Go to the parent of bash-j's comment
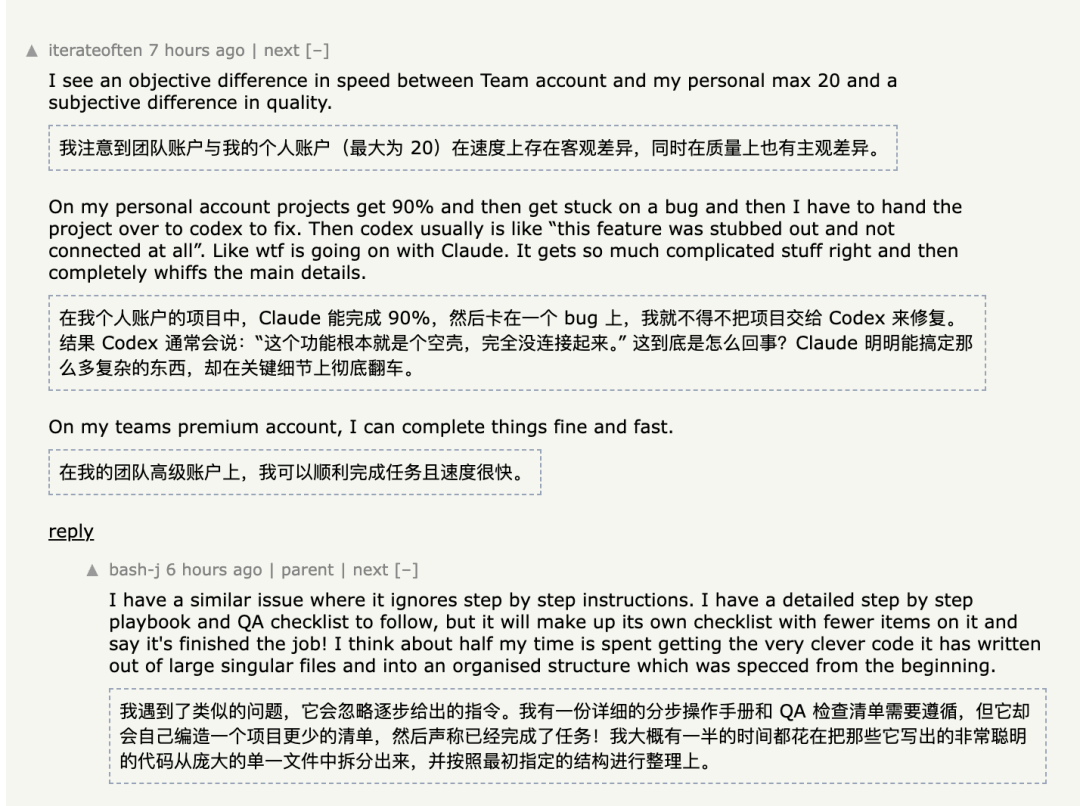The image size is (1080, 806). (x=307, y=569)
